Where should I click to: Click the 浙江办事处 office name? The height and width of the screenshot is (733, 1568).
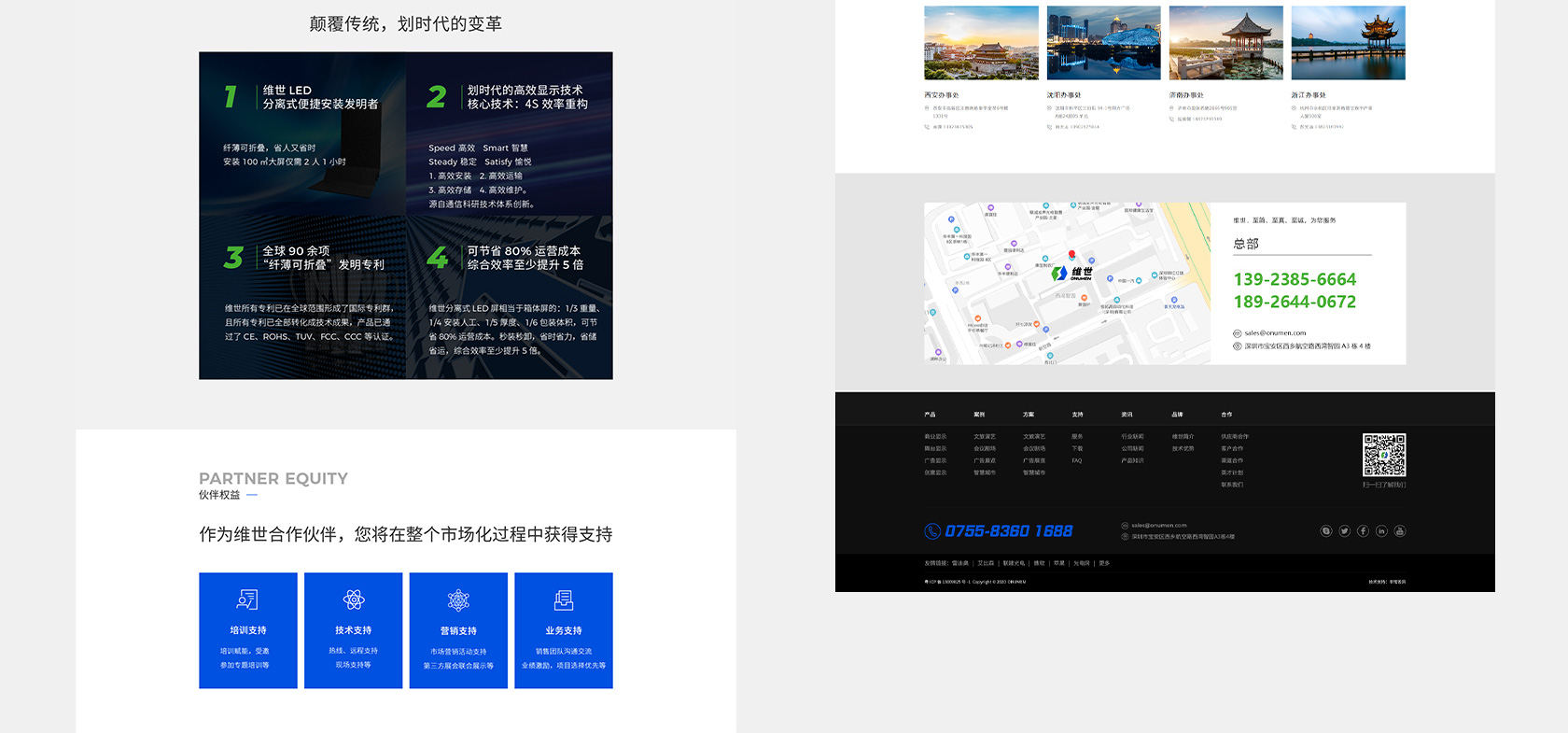tap(1309, 95)
